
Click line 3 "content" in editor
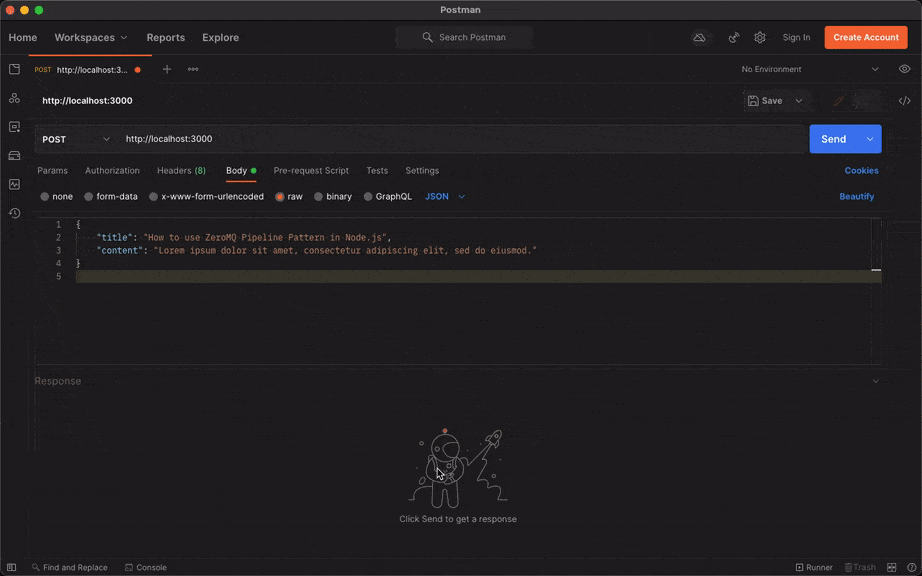coord(121,250)
